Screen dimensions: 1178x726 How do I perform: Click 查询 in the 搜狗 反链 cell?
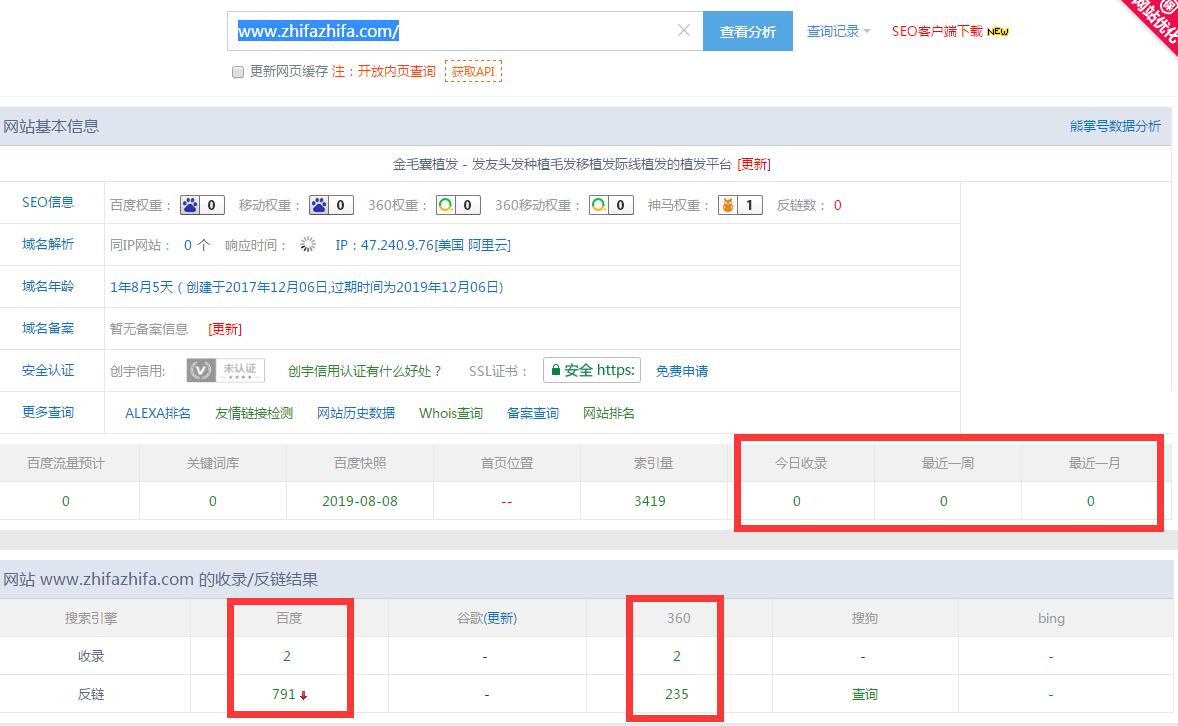point(865,694)
